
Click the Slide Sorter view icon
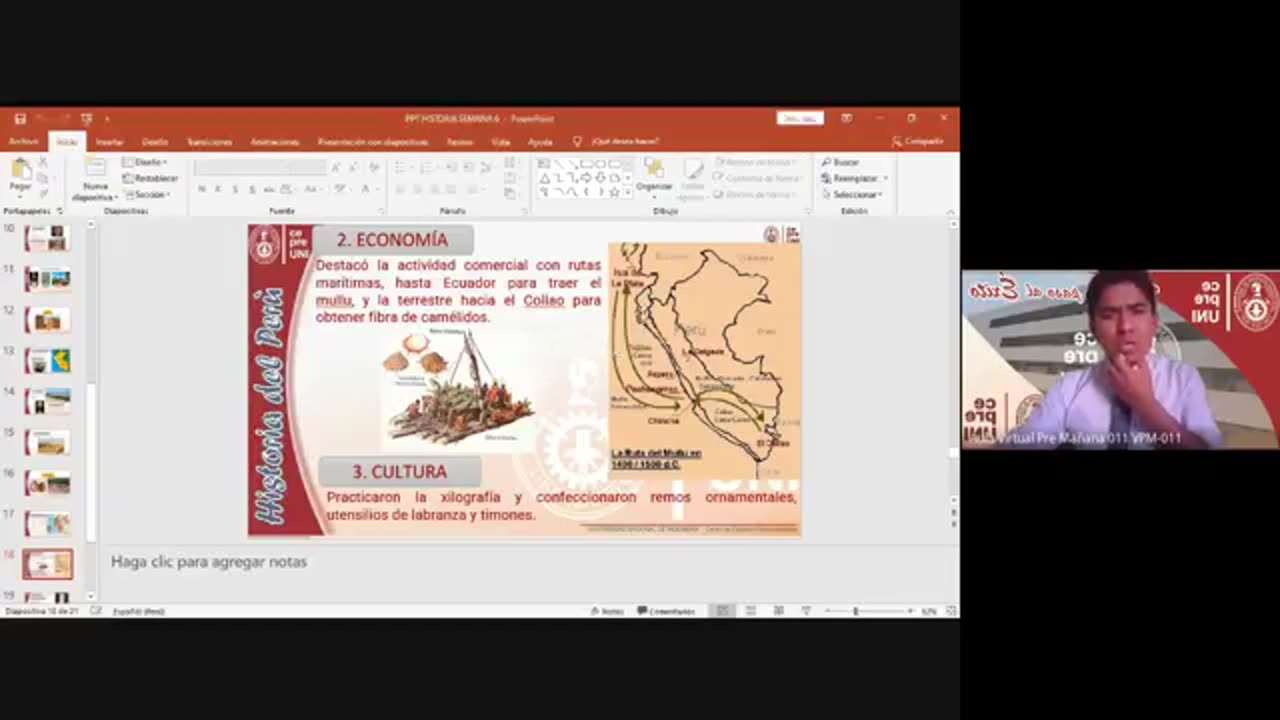750,611
